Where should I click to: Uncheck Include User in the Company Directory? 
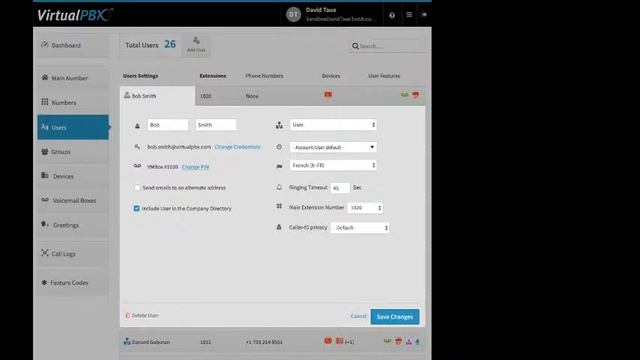(x=136, y=208)
